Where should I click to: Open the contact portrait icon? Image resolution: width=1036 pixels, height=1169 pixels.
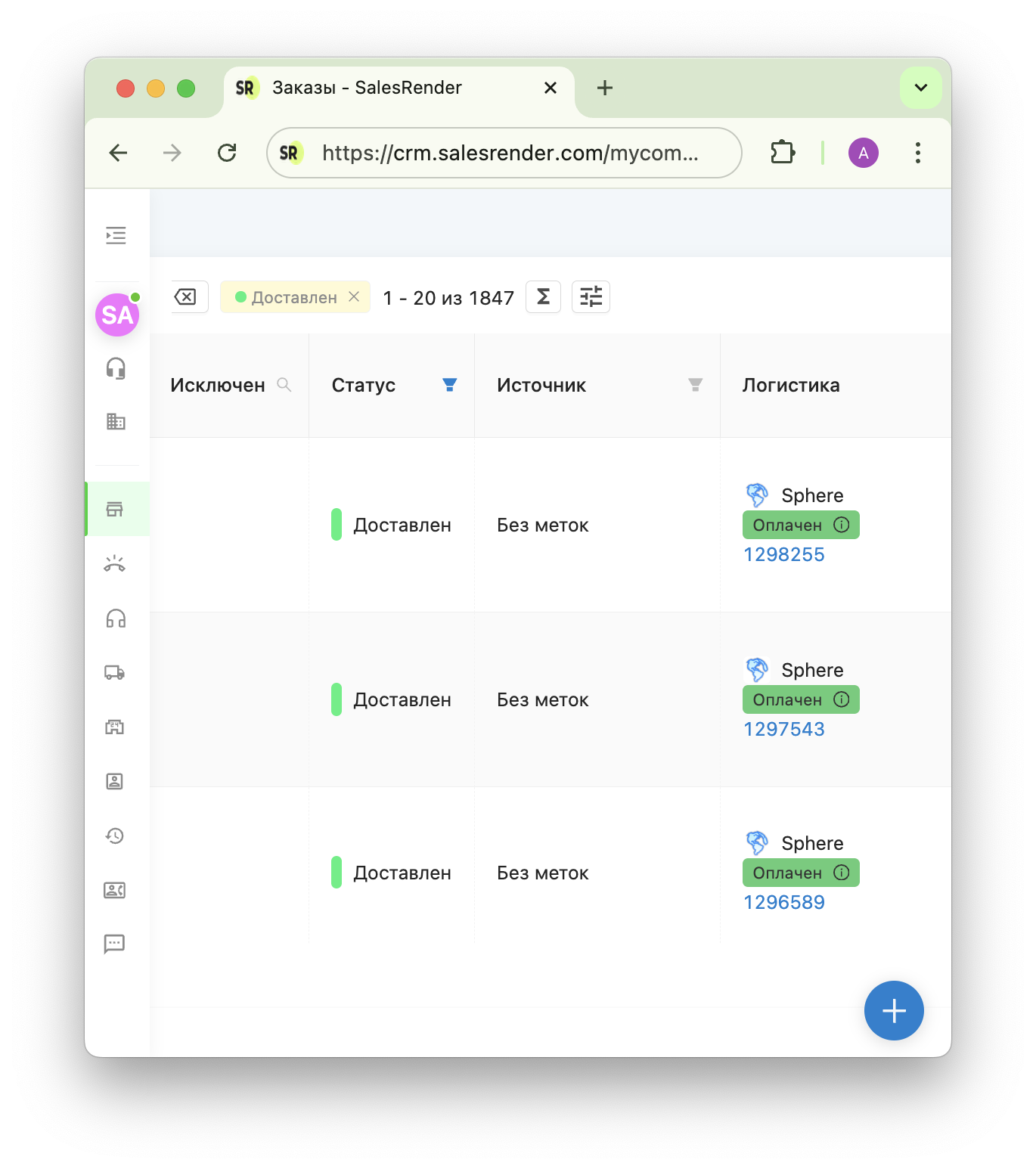pos(115,781)
